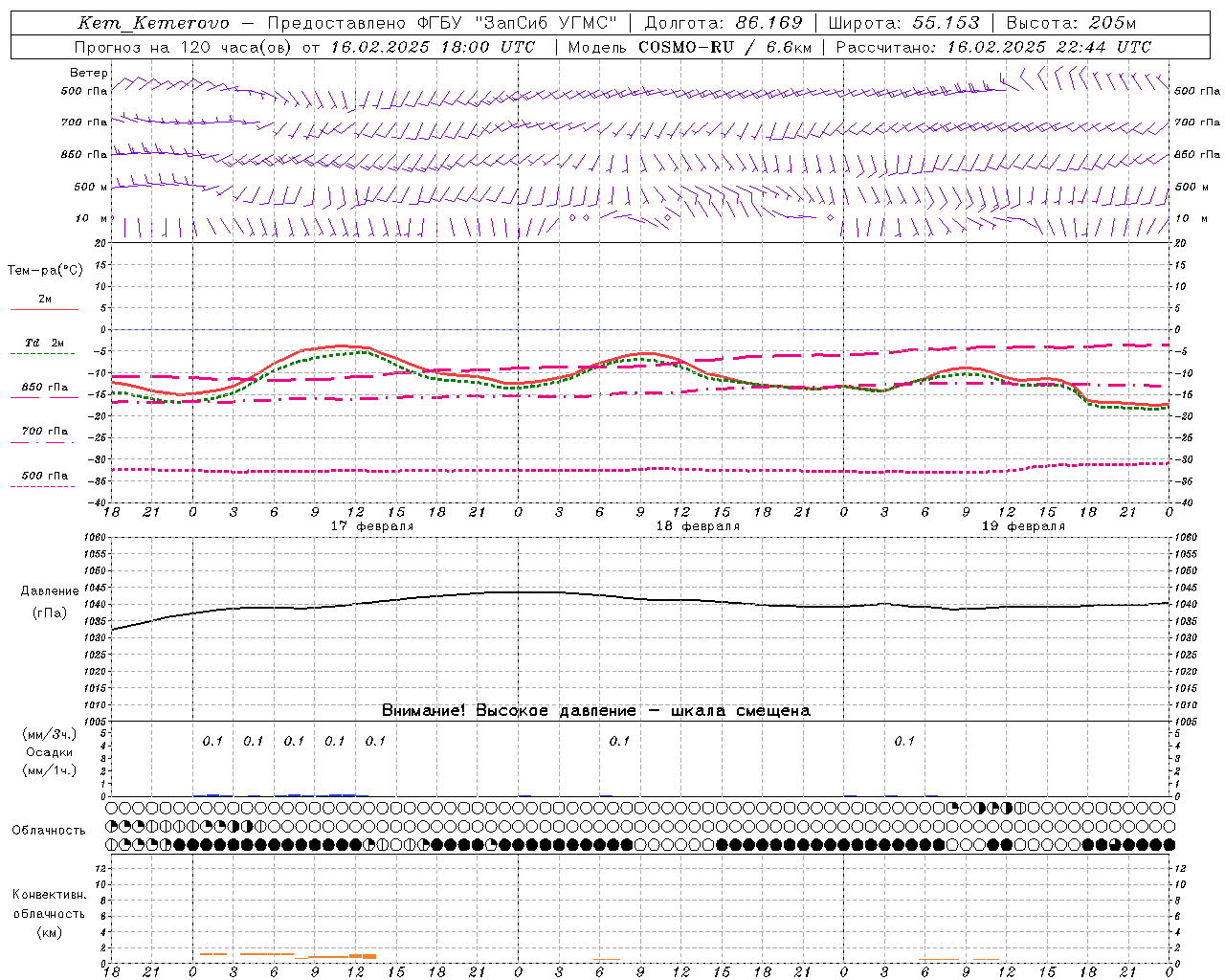
Task: Click the Облачность section label
Action: (x=49, y=831)
